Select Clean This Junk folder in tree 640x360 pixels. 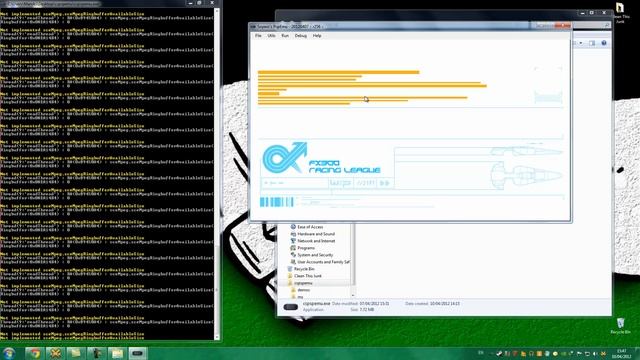308,276
